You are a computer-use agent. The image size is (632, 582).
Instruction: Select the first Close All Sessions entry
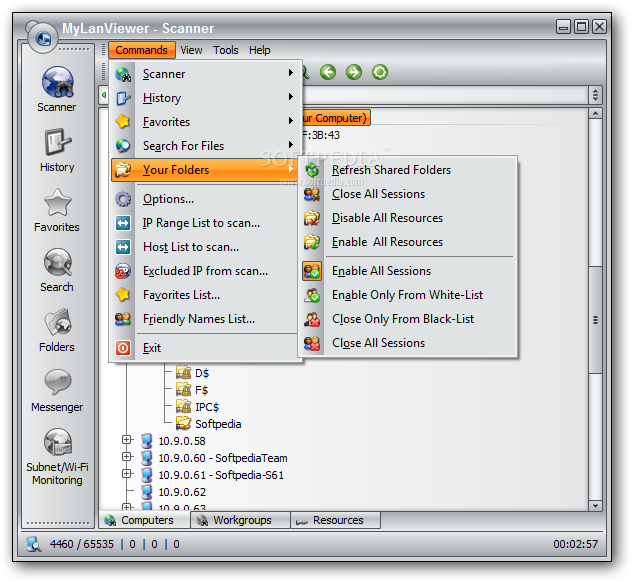pyautogui.click(x=408, y=194)
